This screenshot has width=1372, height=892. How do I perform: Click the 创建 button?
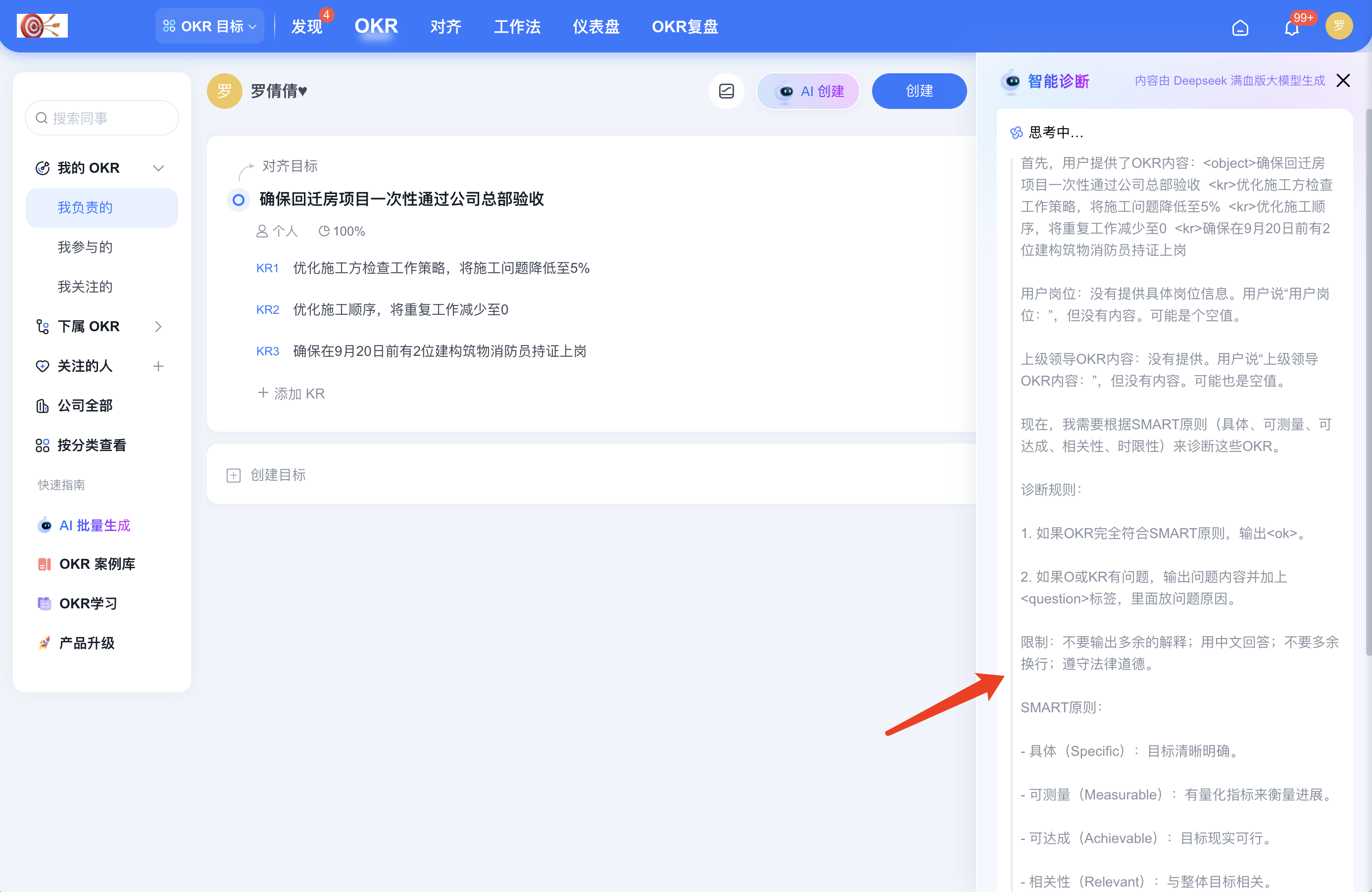tap(919, 91)
